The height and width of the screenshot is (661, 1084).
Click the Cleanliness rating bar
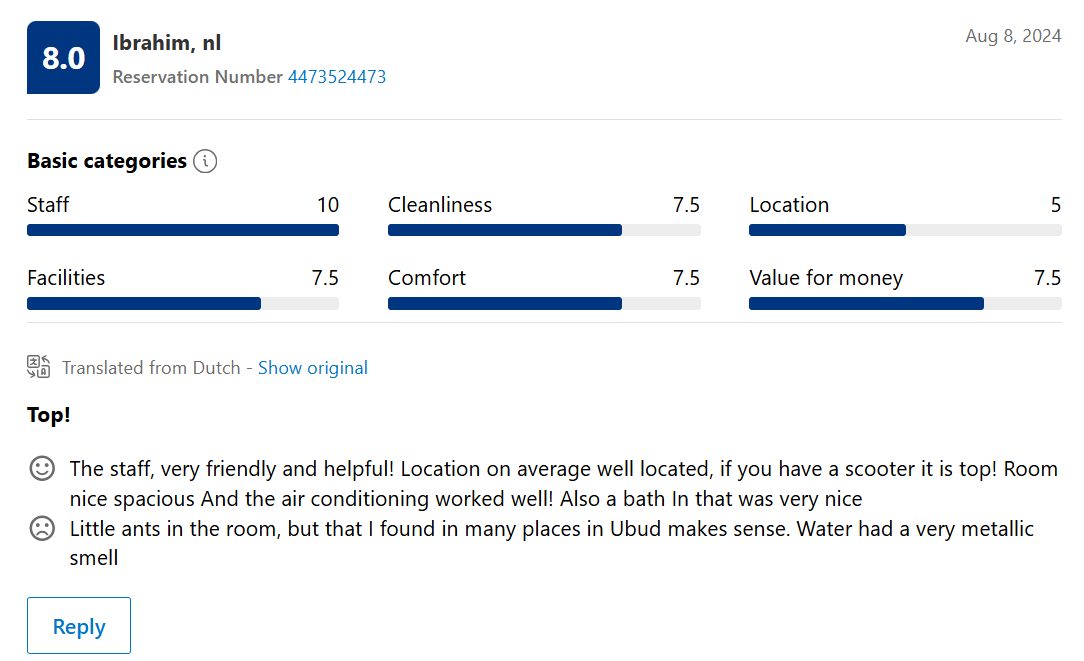point(544,230)
